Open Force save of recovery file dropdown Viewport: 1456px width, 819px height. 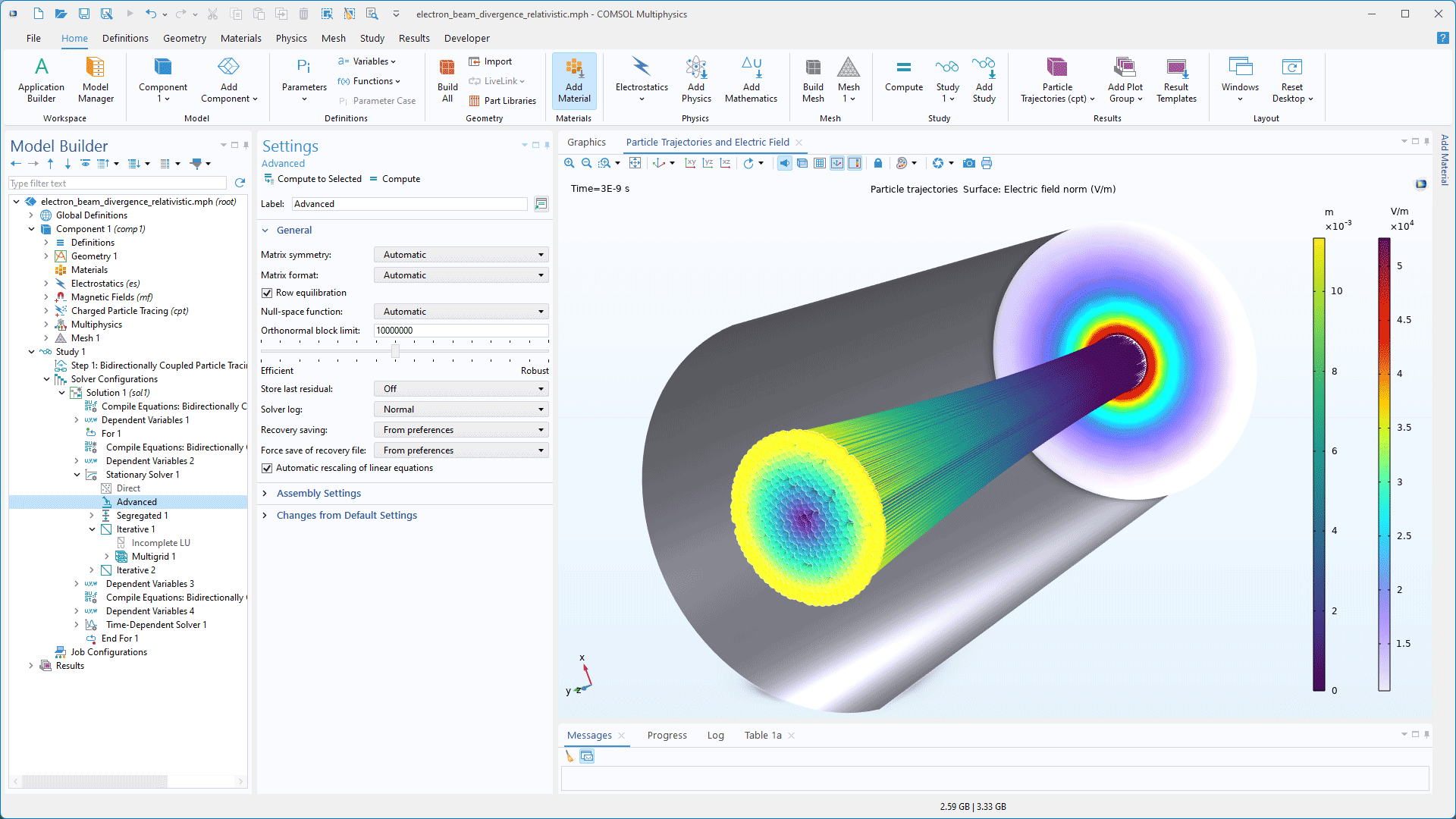tap(461, 450)
